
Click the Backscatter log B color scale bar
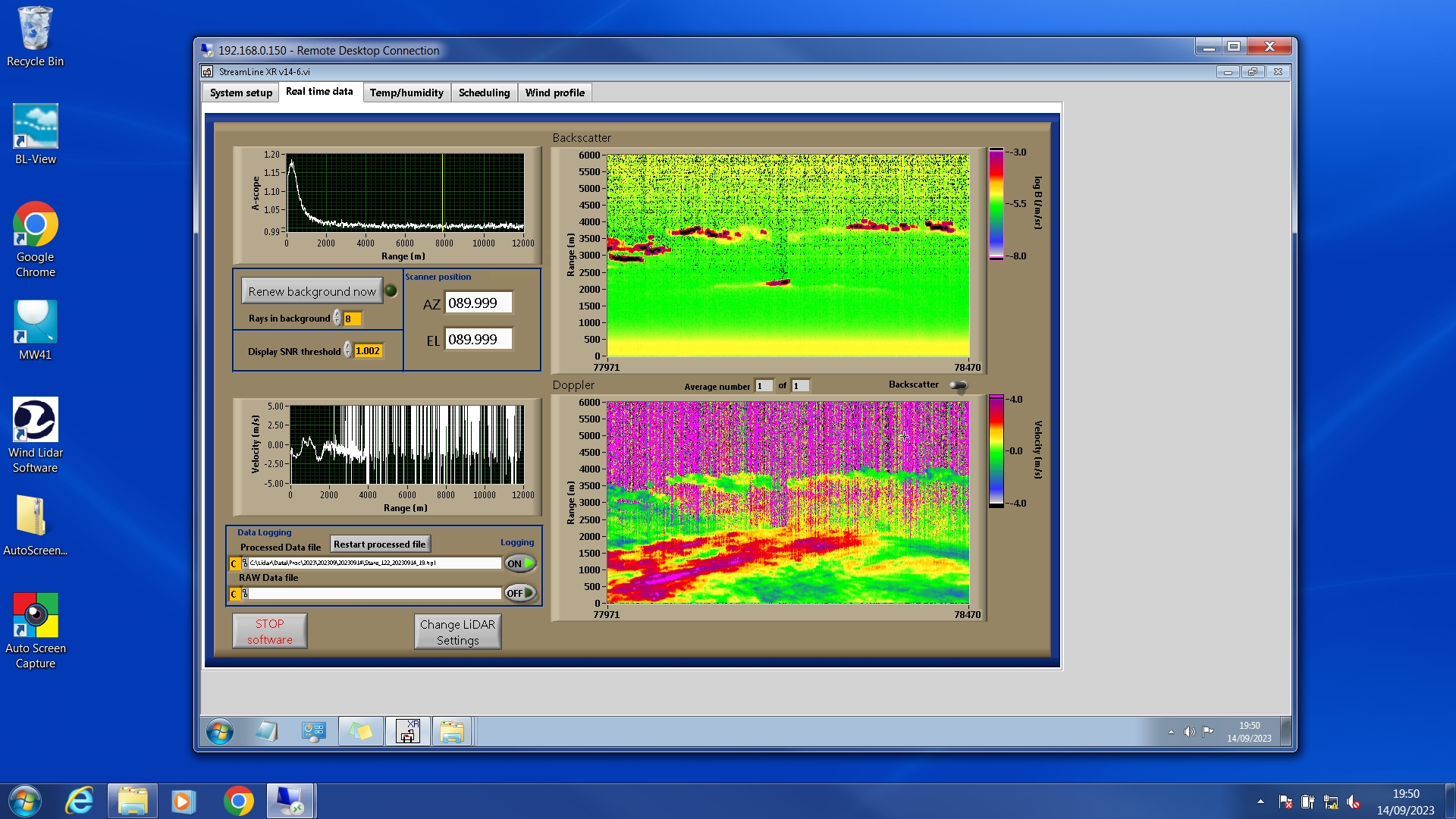tap(996, 203)
